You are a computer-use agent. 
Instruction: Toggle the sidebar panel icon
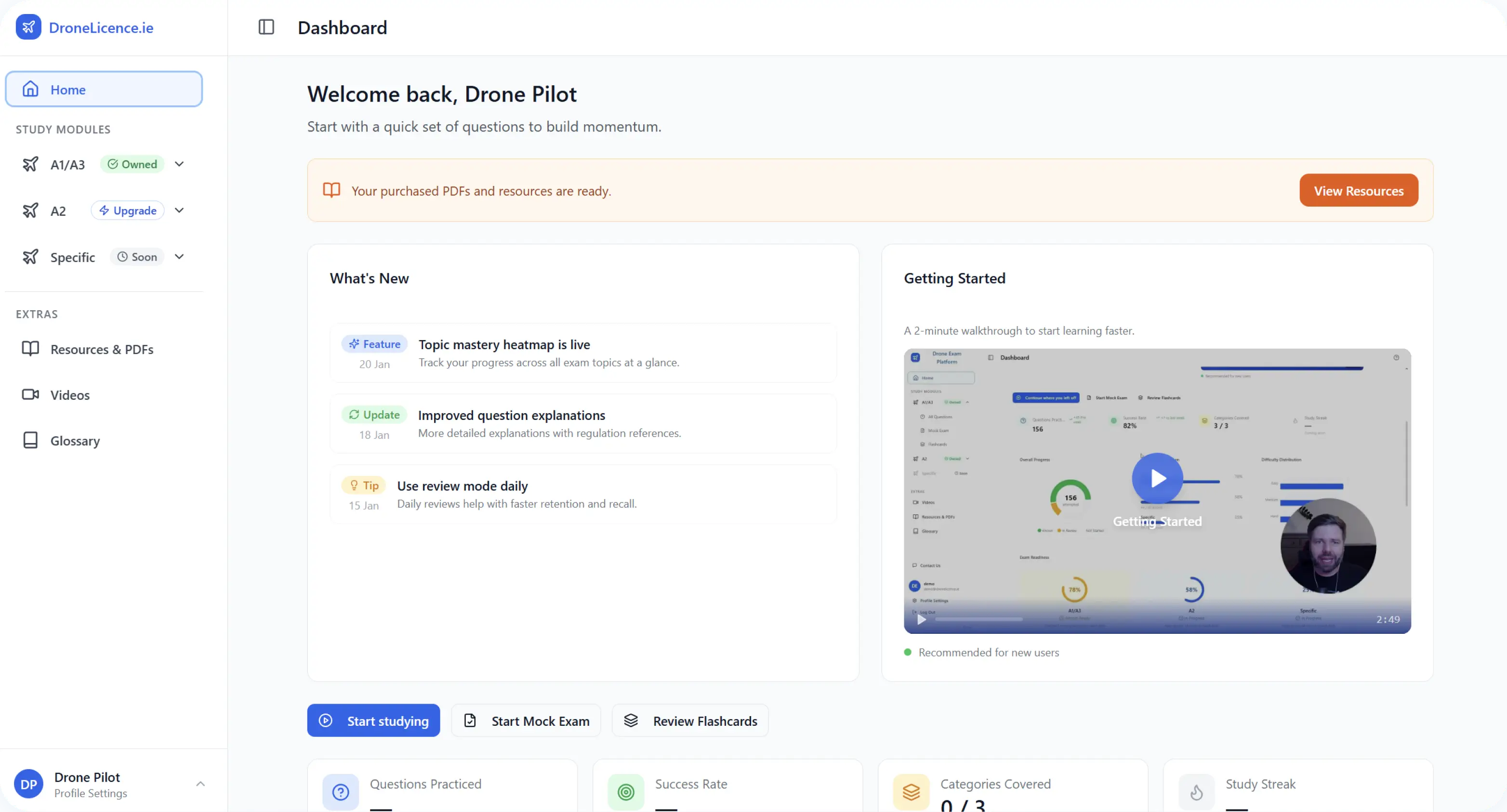(x=266, y=27)
